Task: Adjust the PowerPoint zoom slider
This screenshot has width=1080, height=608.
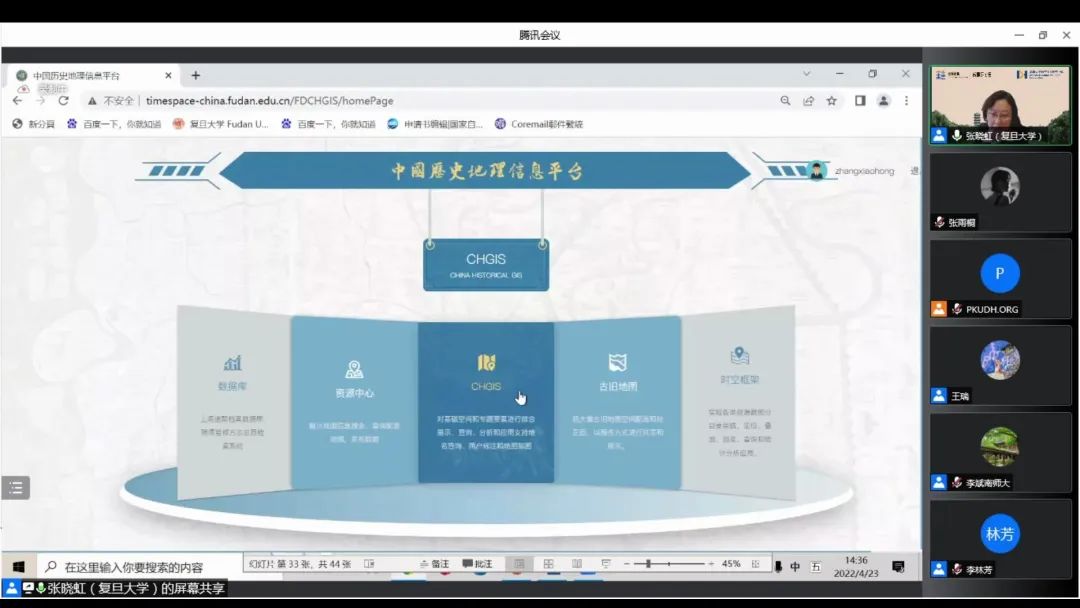Action: (x=649, y=564)
